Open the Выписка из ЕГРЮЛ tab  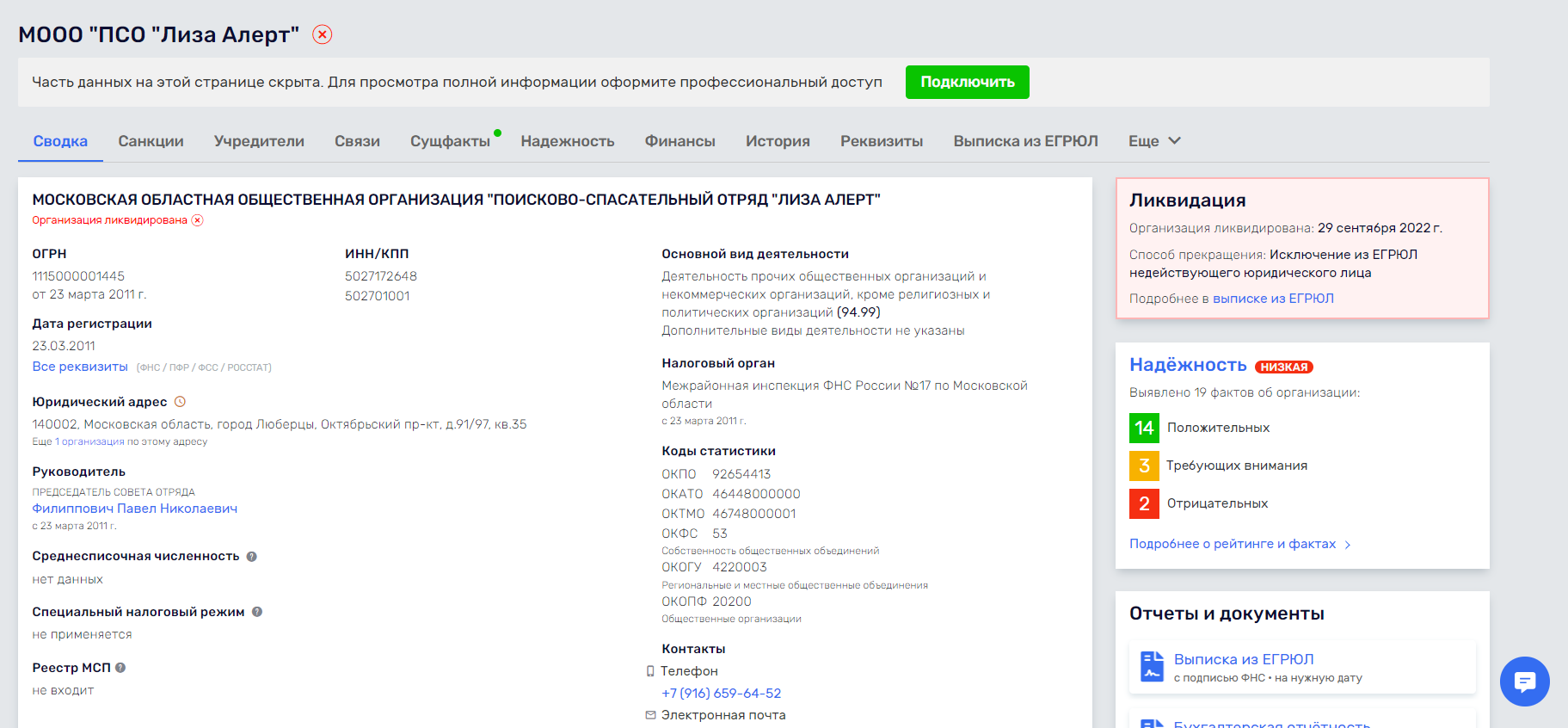click(1025, 141)
